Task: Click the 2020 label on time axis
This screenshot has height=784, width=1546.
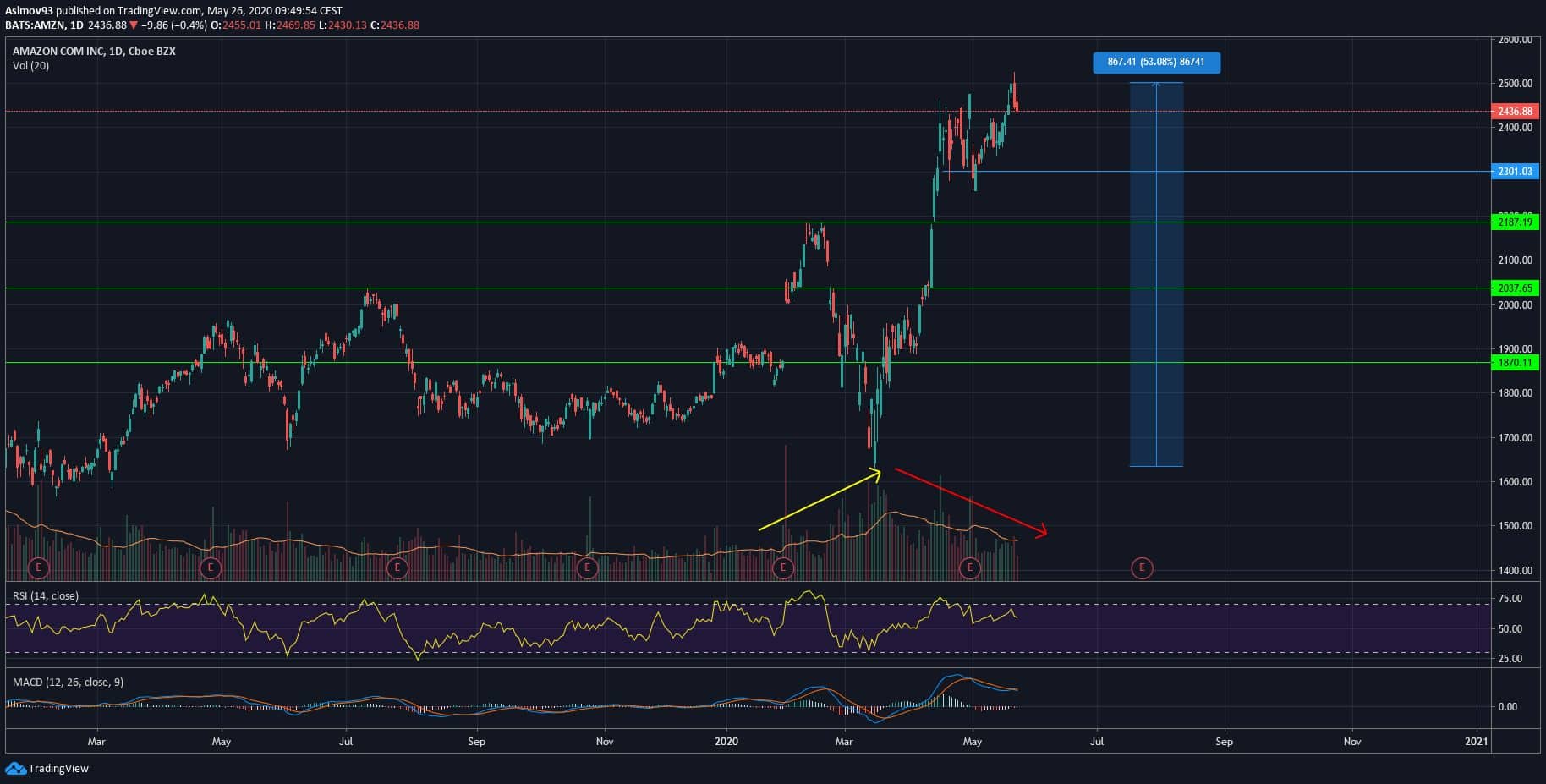Action: point(726,742)
